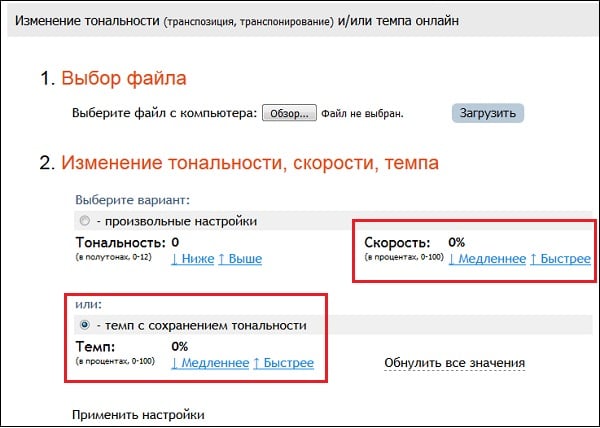Select the произвольные настройки radio button
This screenshot has width=600, height=428.
coord(84,221)
